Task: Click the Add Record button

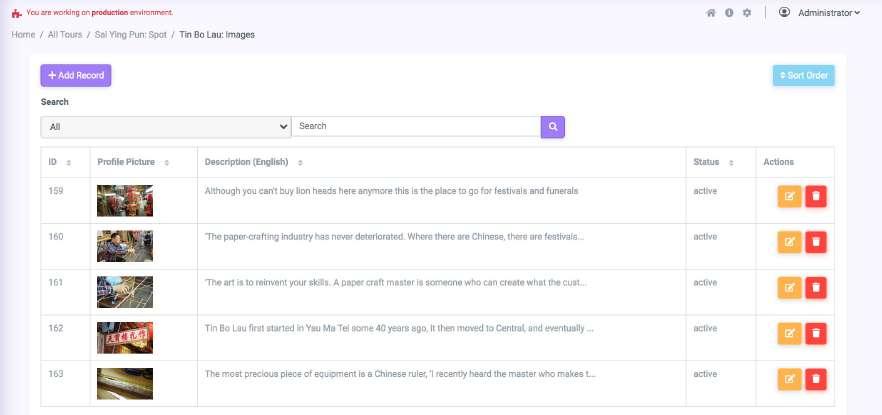Action: pyautogui.click(x=76, y=75)
